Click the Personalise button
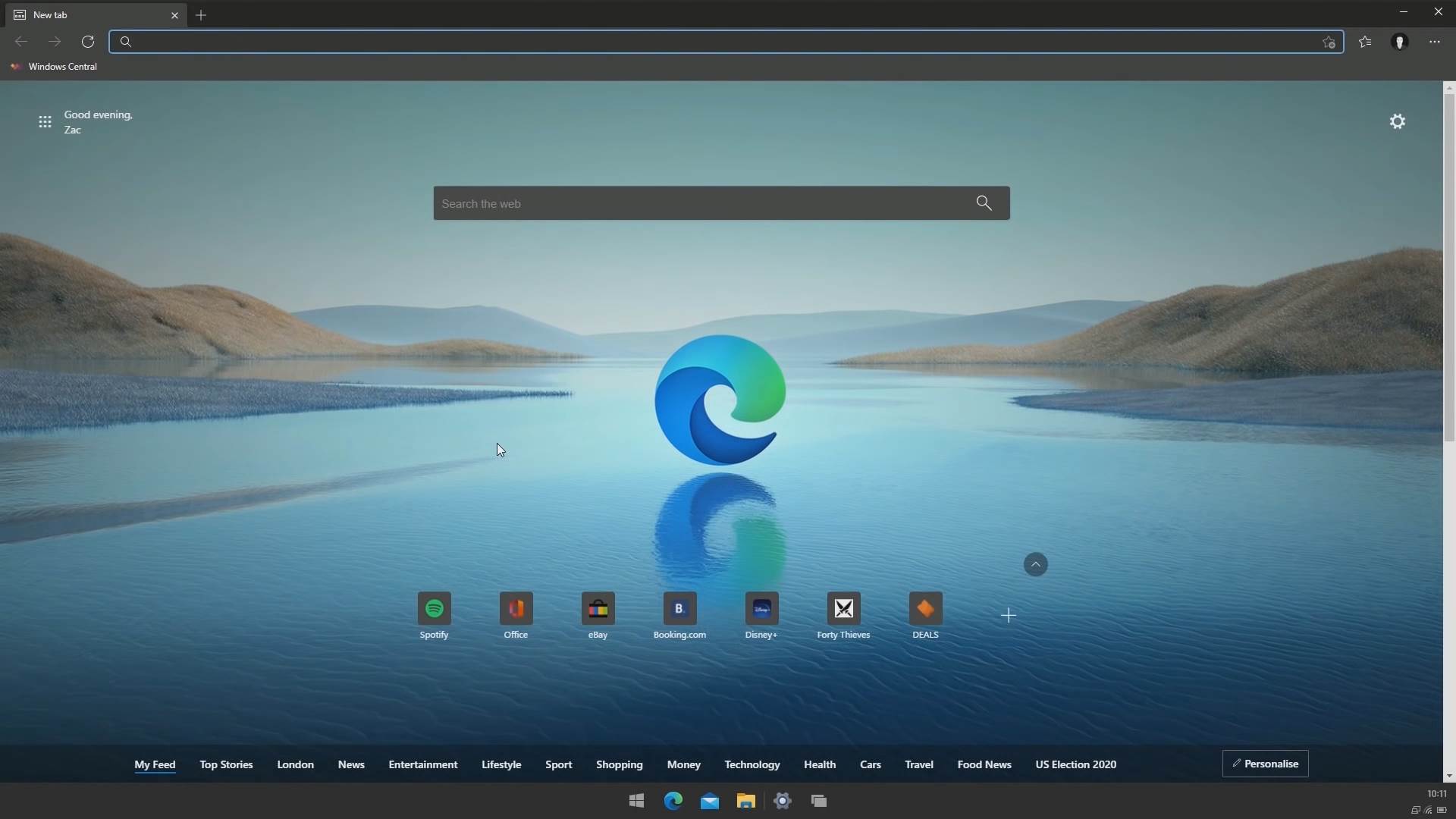 [x=1266, y=764]
